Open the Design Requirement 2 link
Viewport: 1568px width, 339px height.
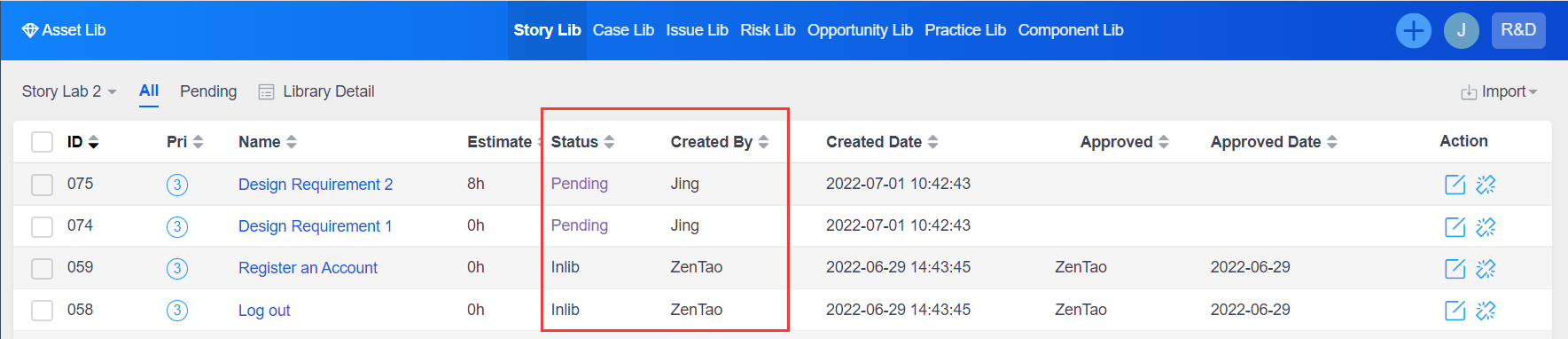(316, 185)
